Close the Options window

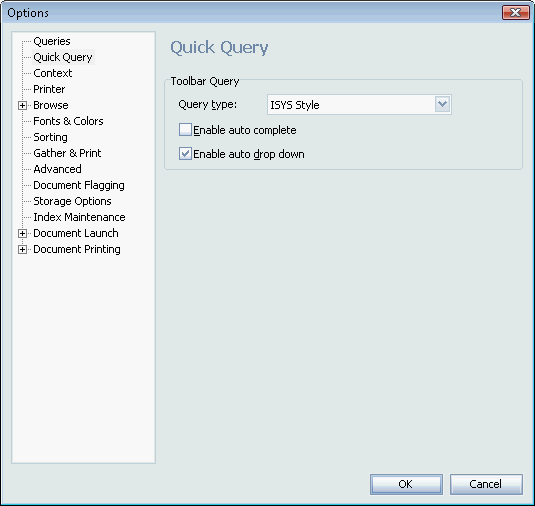pos(515,13)
